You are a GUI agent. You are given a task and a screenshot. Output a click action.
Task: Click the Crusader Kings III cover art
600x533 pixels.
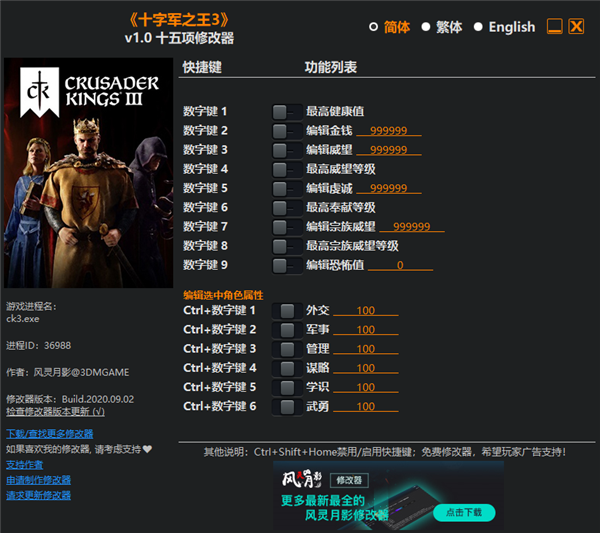click(88, 175)
